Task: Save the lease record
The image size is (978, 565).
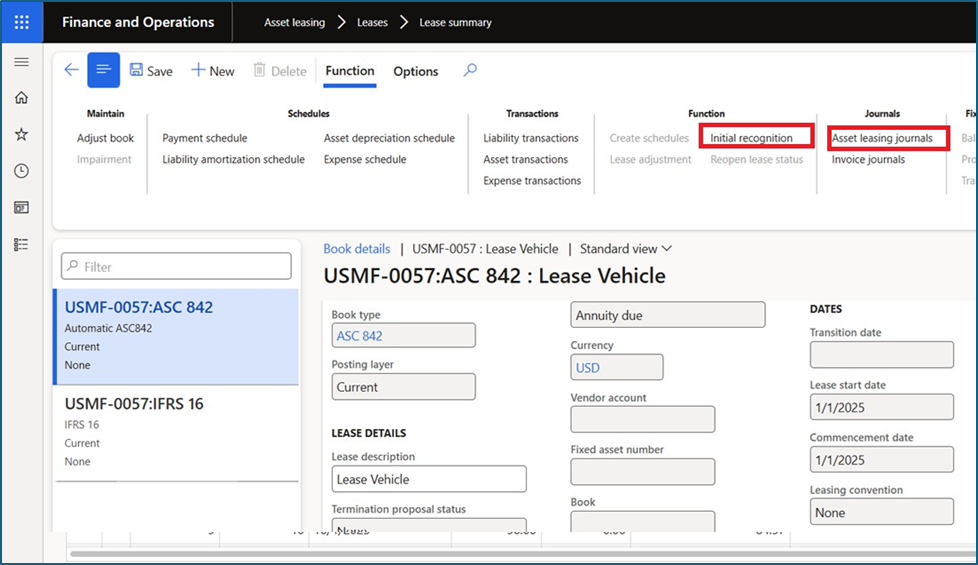Action: [151, 71]
